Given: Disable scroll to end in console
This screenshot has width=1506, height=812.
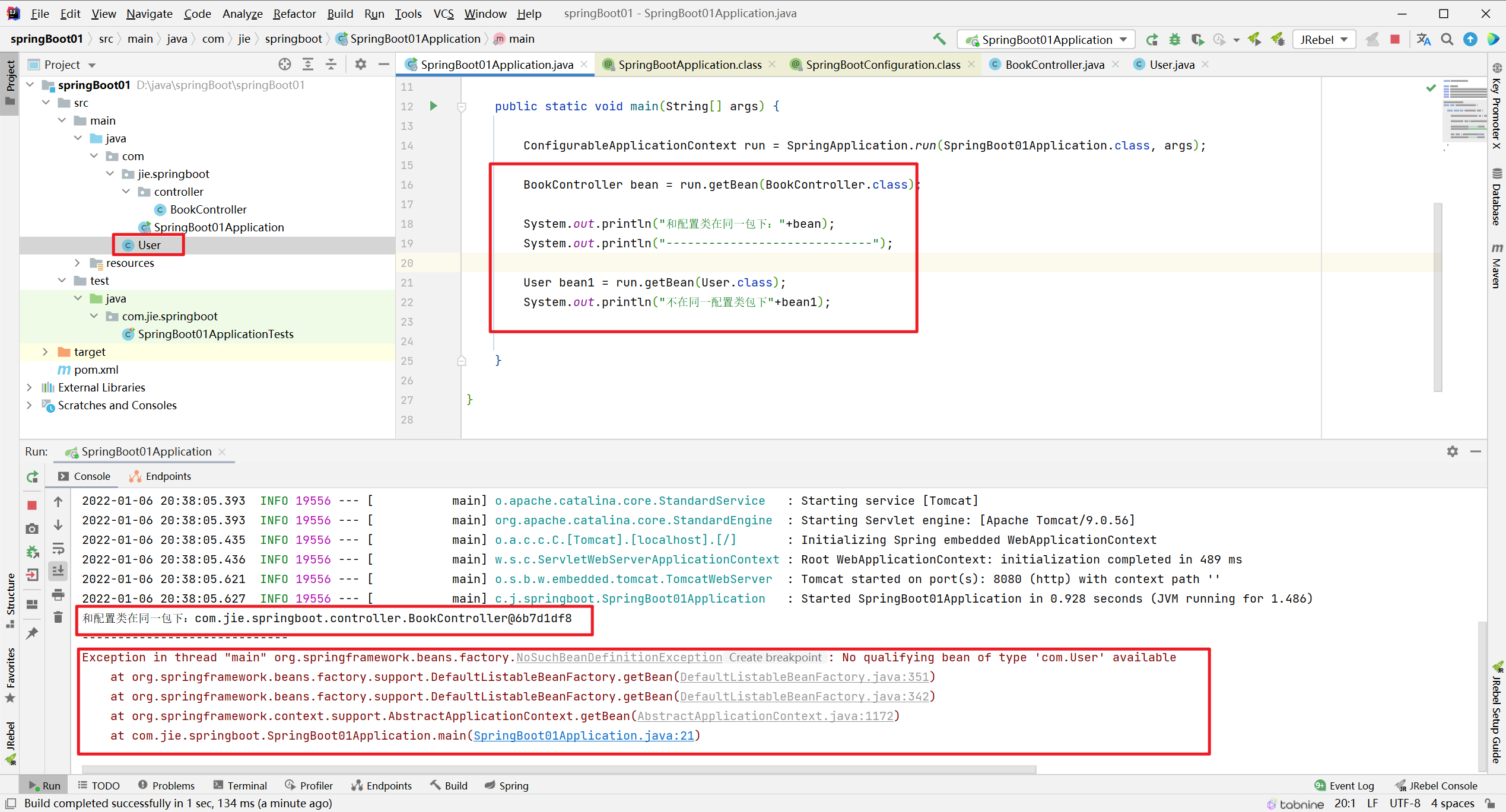Looking at the screenshot, I should [x=58, y=571].
